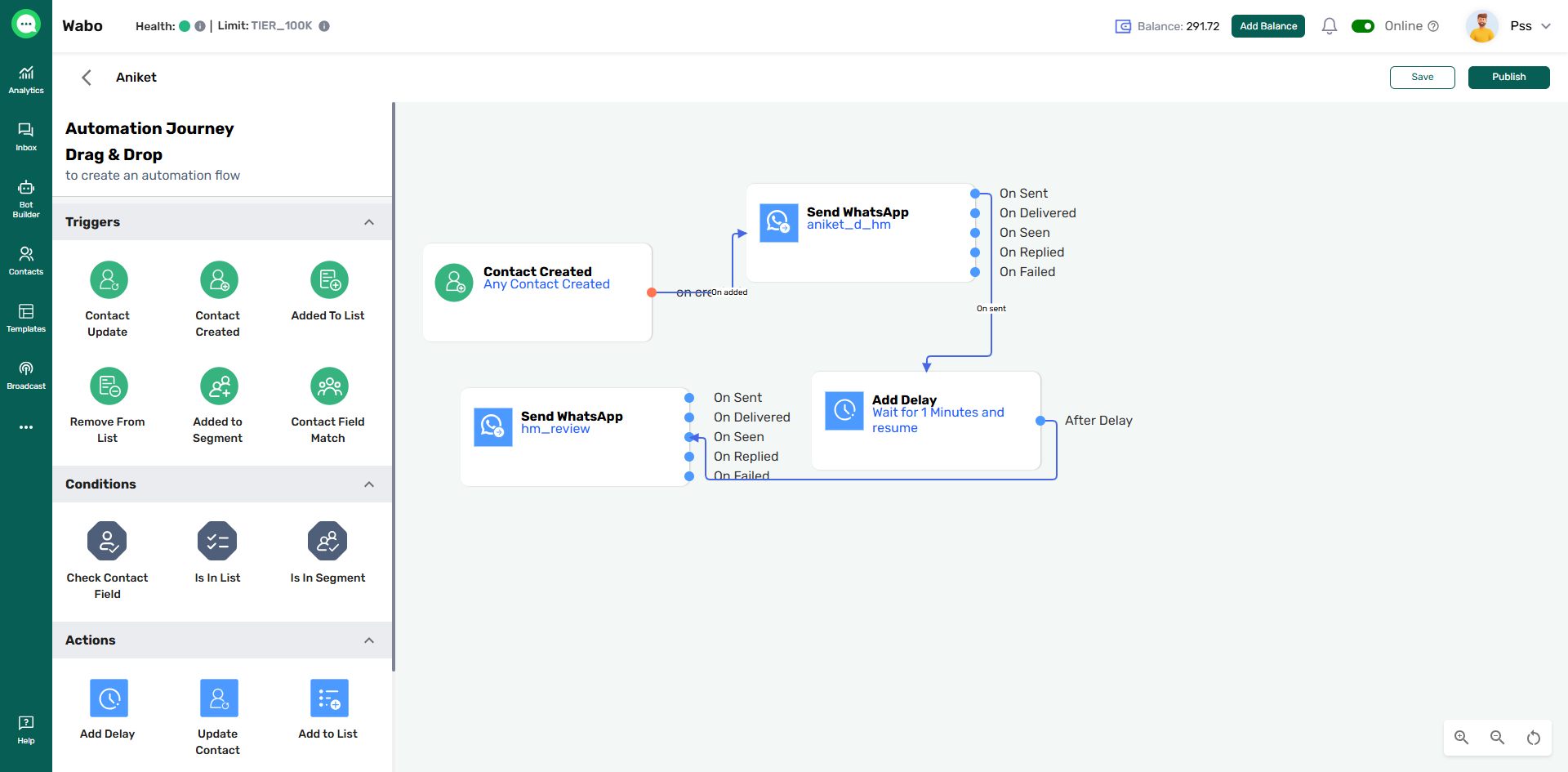Collapse the Triggers section

tap(369, 222)
